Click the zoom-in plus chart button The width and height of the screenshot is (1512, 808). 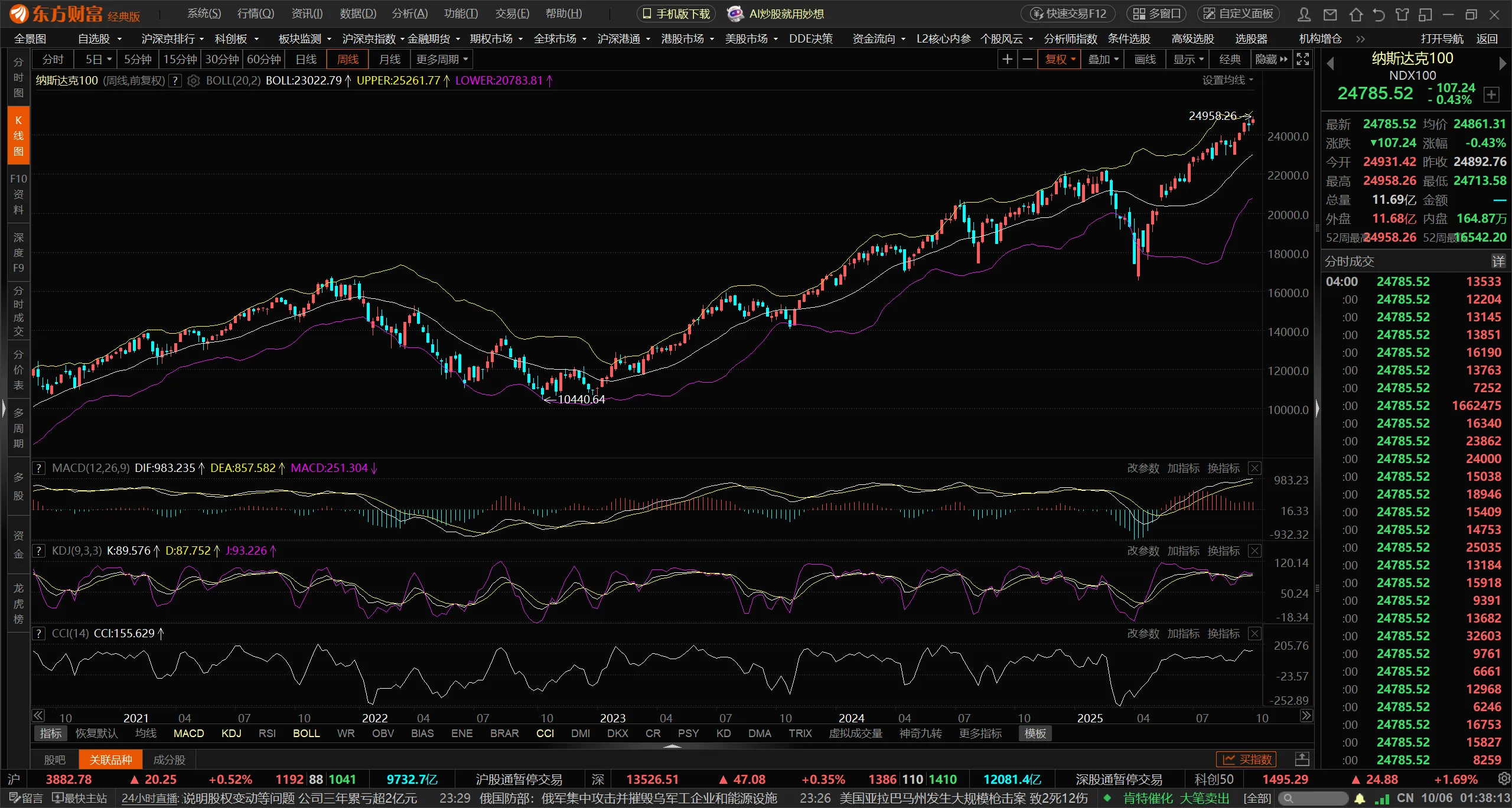coord(1008,59)
